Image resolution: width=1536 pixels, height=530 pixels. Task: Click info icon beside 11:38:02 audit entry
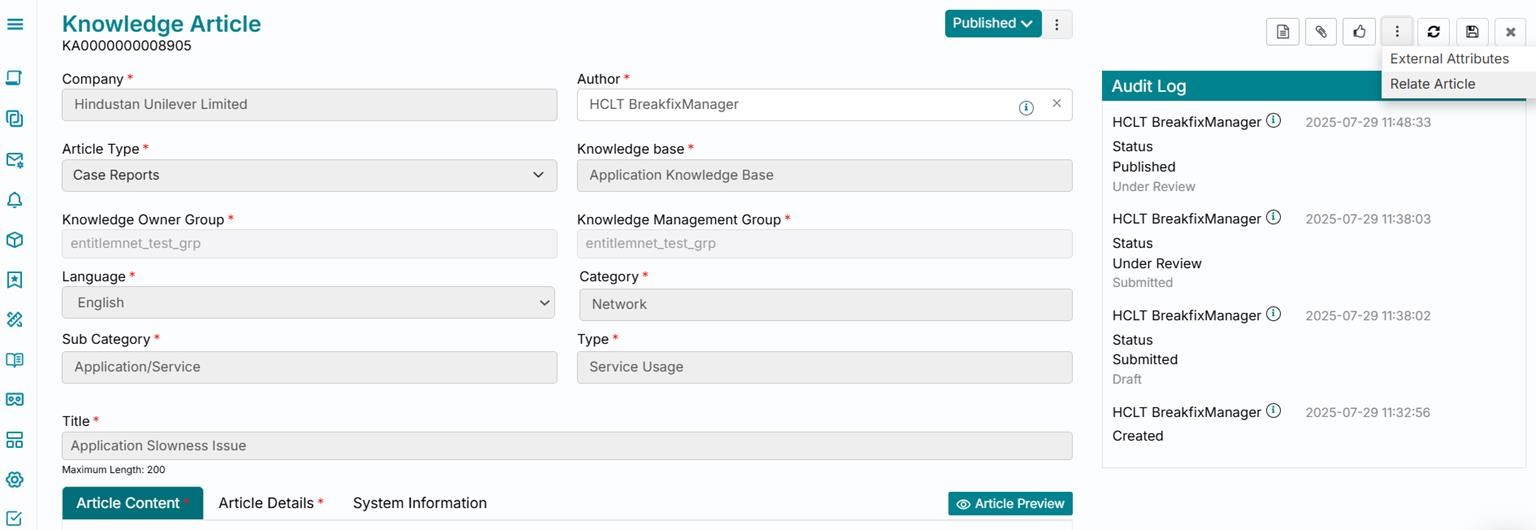point(1273,314)
